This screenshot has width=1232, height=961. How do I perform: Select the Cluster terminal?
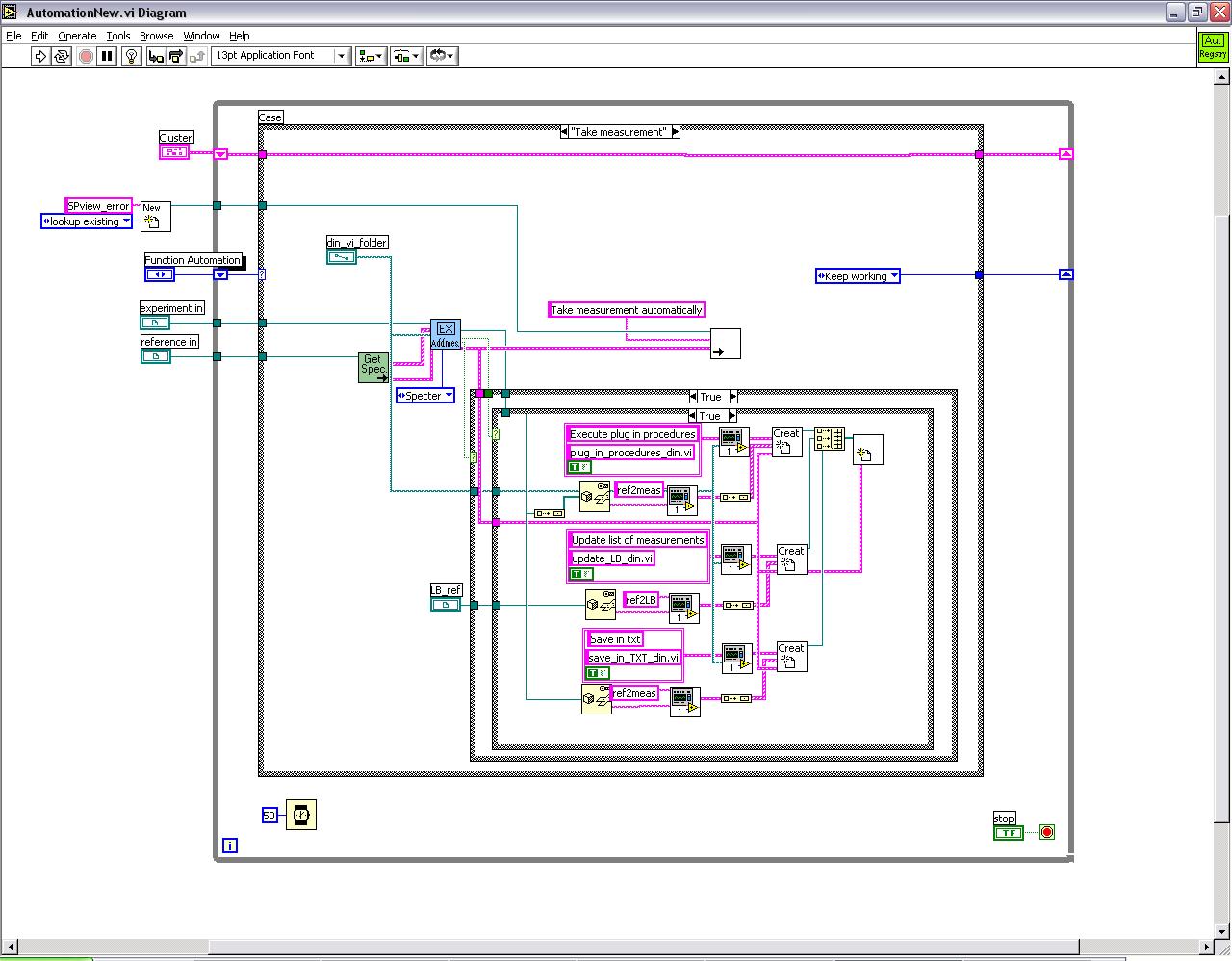[x=174, y=152]
